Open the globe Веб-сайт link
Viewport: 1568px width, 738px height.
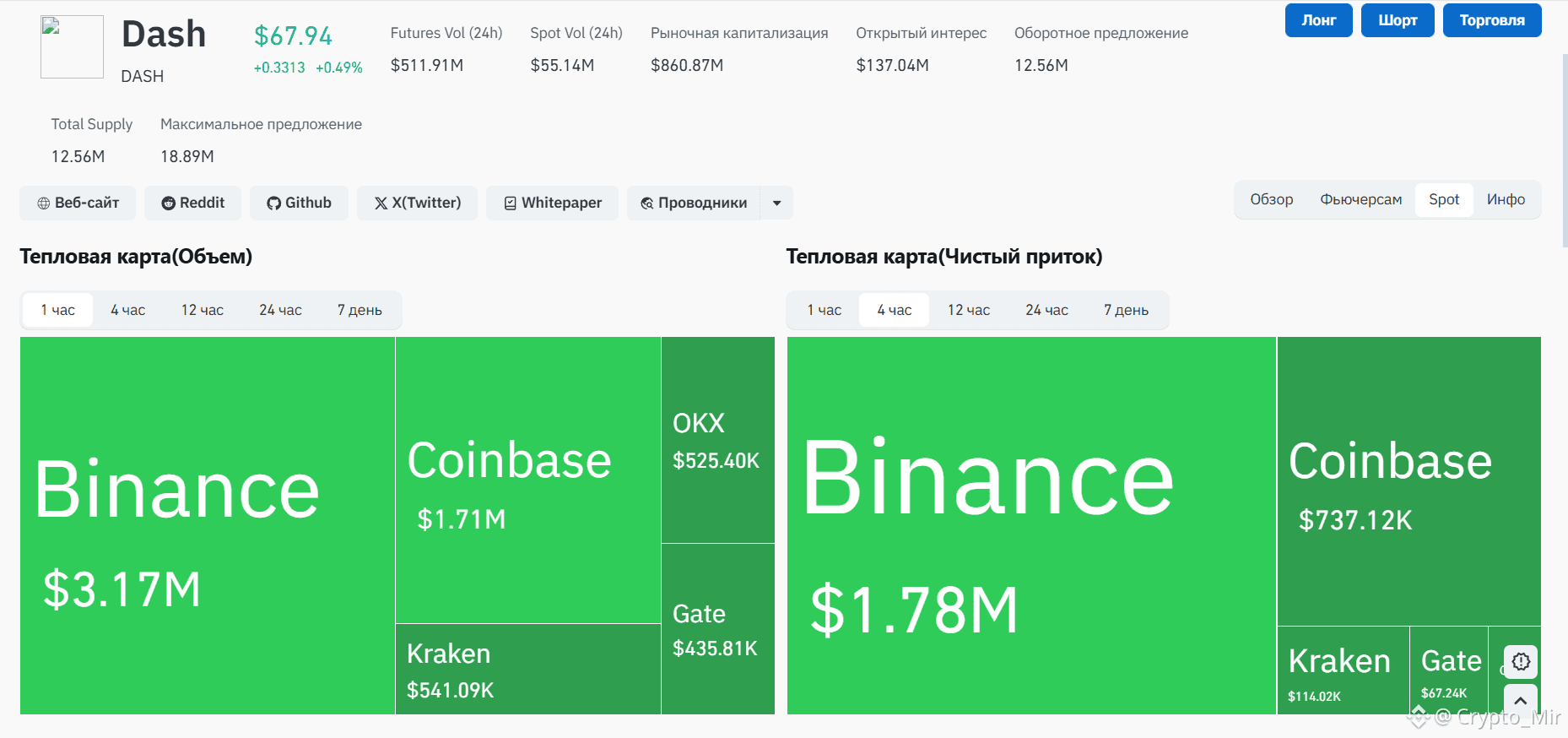pos(78,203)
